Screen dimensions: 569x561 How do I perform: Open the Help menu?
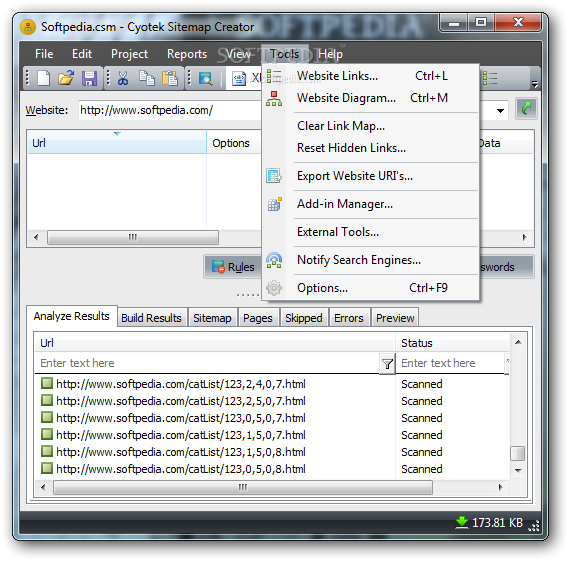(x=330, y=54)
